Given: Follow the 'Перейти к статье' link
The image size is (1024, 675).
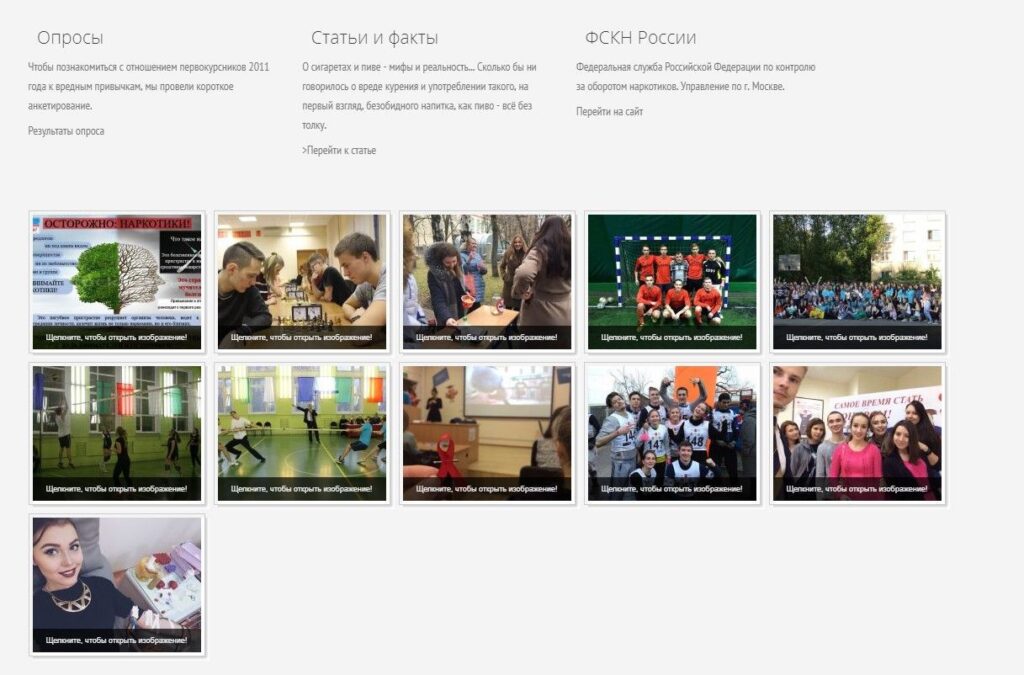Looking at the screenshot, I should (x=339, y=151).
